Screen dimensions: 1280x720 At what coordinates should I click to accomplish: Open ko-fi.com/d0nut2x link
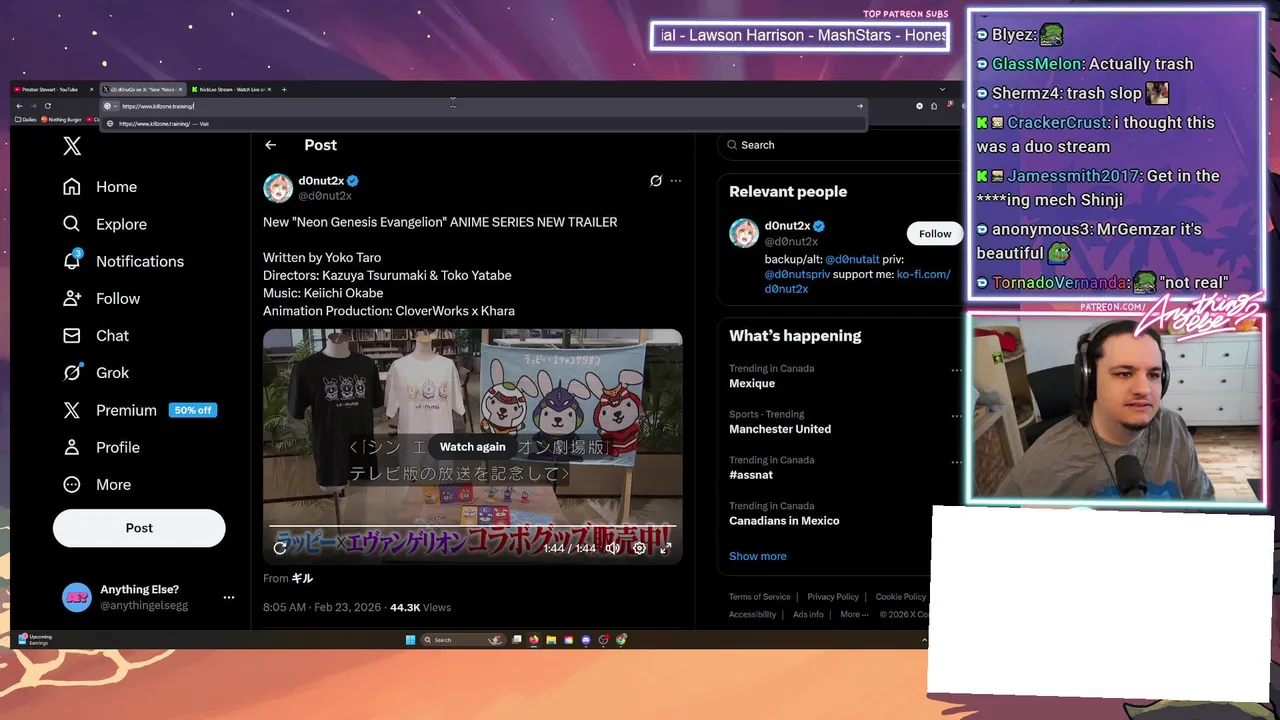click(x=857, y=281)
